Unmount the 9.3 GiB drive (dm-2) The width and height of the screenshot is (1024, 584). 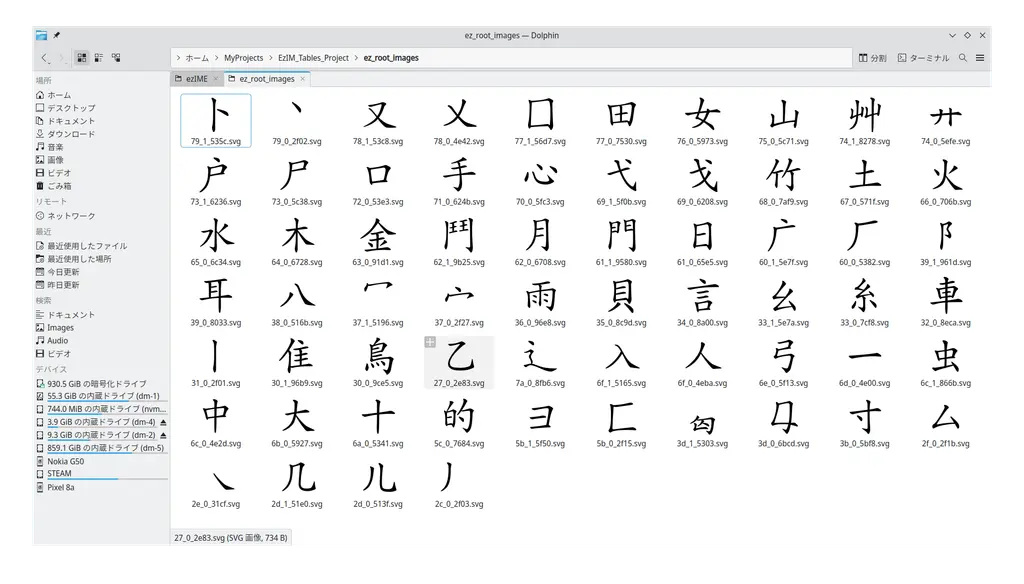(163, 435)
